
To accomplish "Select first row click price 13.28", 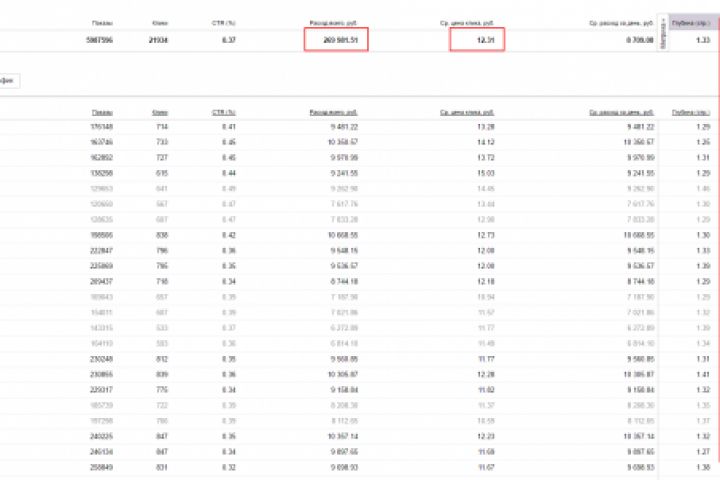I will (486, 127).
